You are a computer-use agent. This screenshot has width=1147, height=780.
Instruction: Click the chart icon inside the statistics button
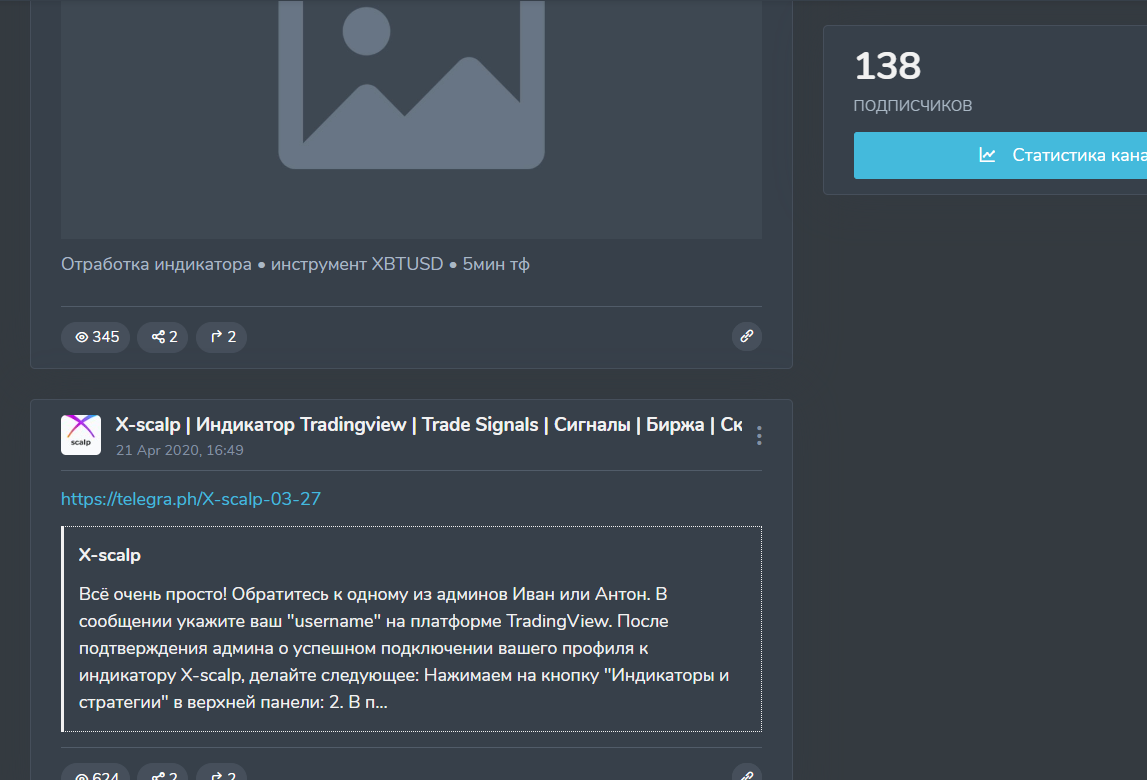[x=987, y=155]
